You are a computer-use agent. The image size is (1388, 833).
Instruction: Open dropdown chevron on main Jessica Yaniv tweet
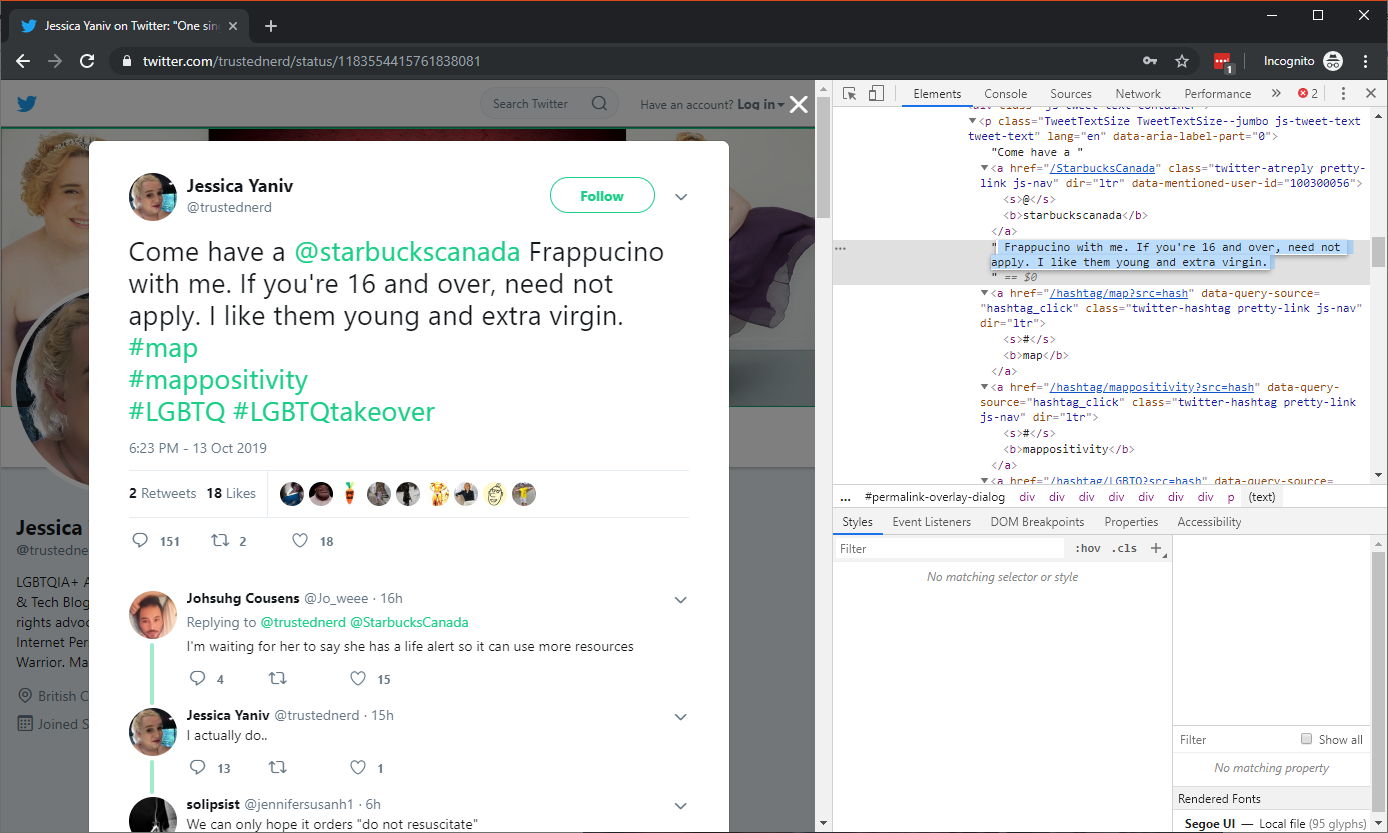(x=681, y=197)
